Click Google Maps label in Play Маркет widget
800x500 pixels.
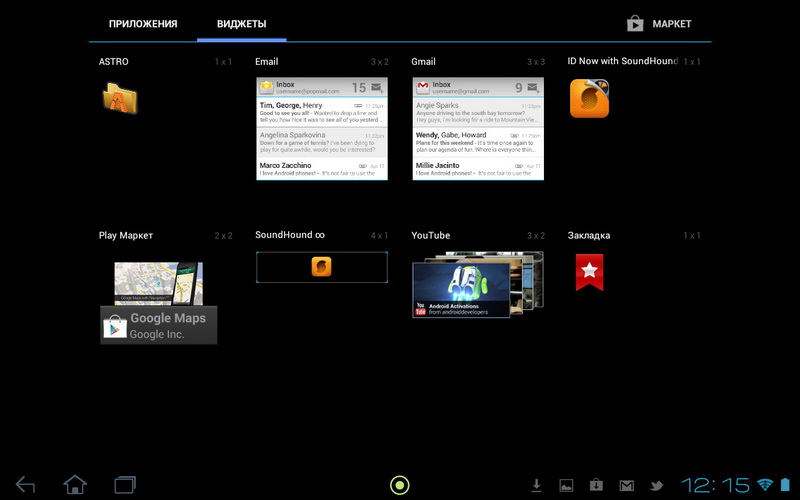pyautogui.click(x=168, y=318)
